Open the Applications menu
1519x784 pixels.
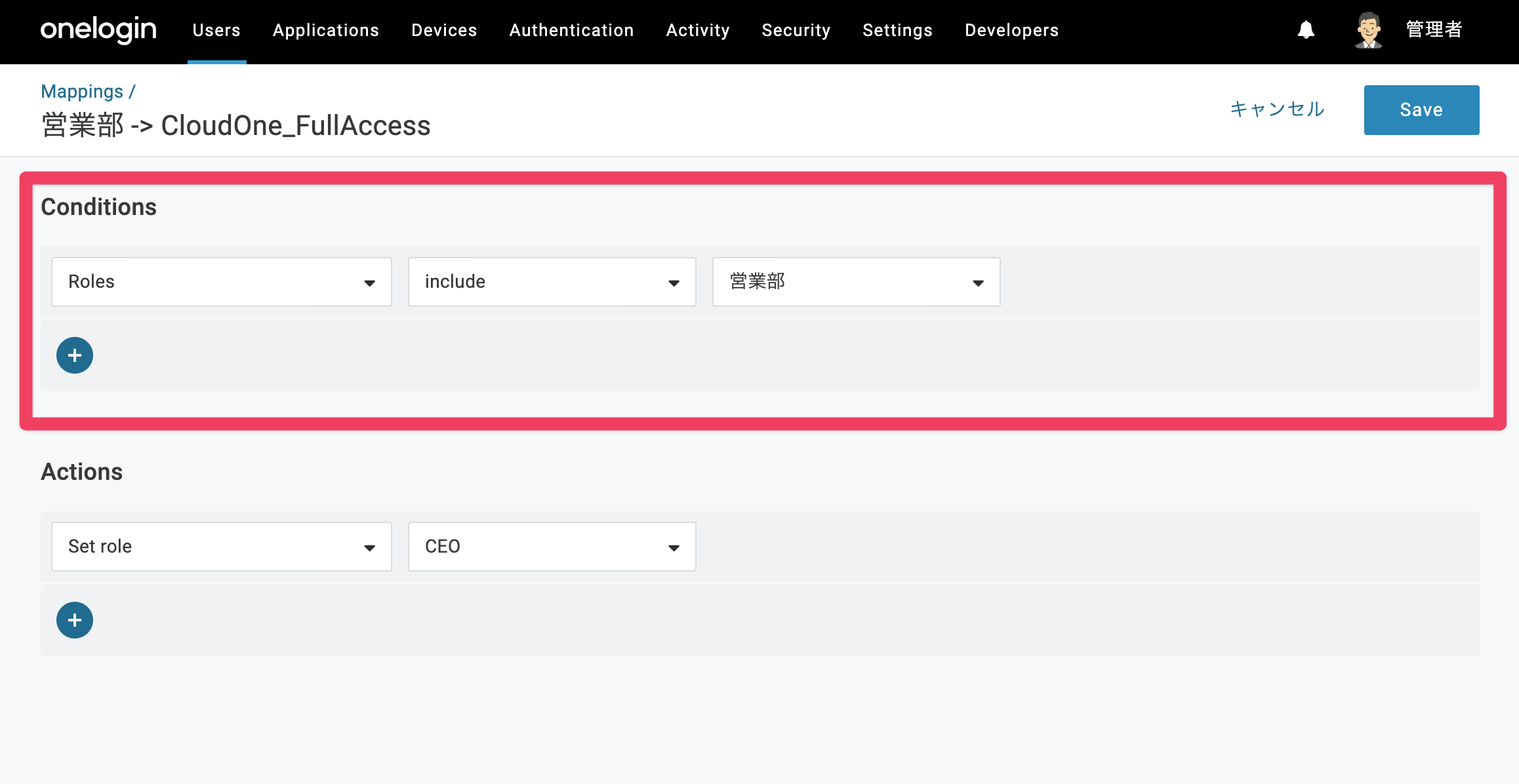coord(326,30)
